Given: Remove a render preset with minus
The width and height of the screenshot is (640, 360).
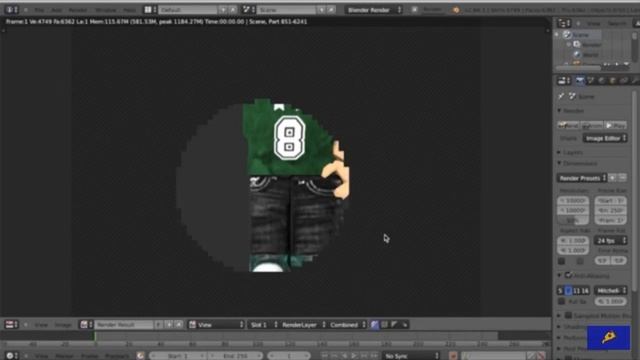Looking at the screenshot, I should [622, 178].
